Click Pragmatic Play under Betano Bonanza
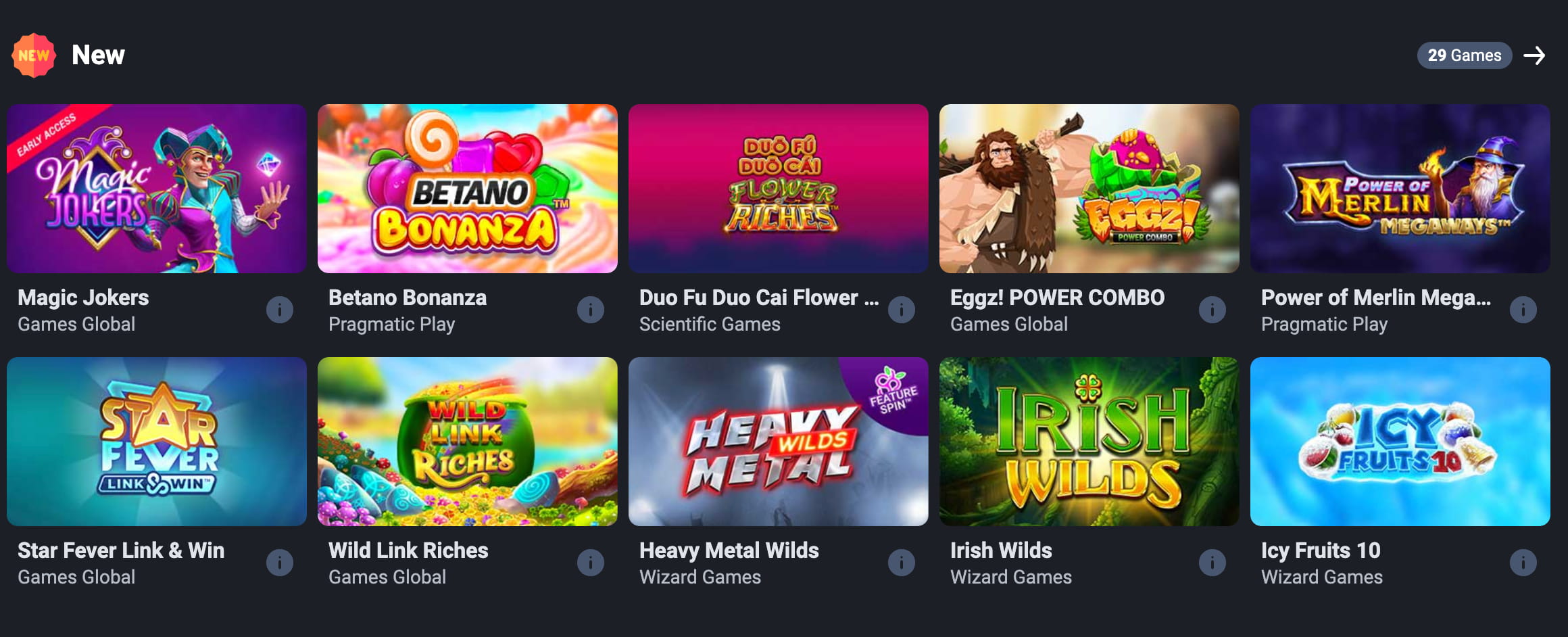1568x637 pixels. 391,324
